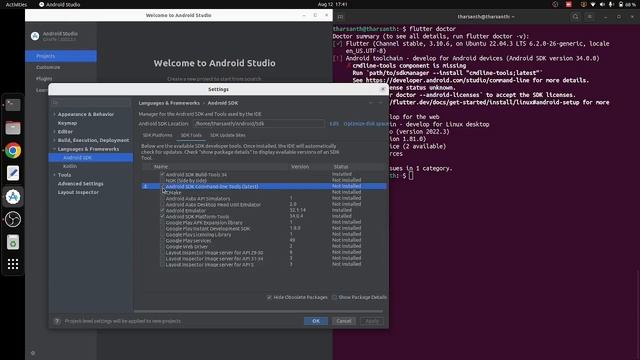Click the Edit link for SDK location
This screenshot has width=640, height=360.
pyautogui.click(x=334, y=124)
